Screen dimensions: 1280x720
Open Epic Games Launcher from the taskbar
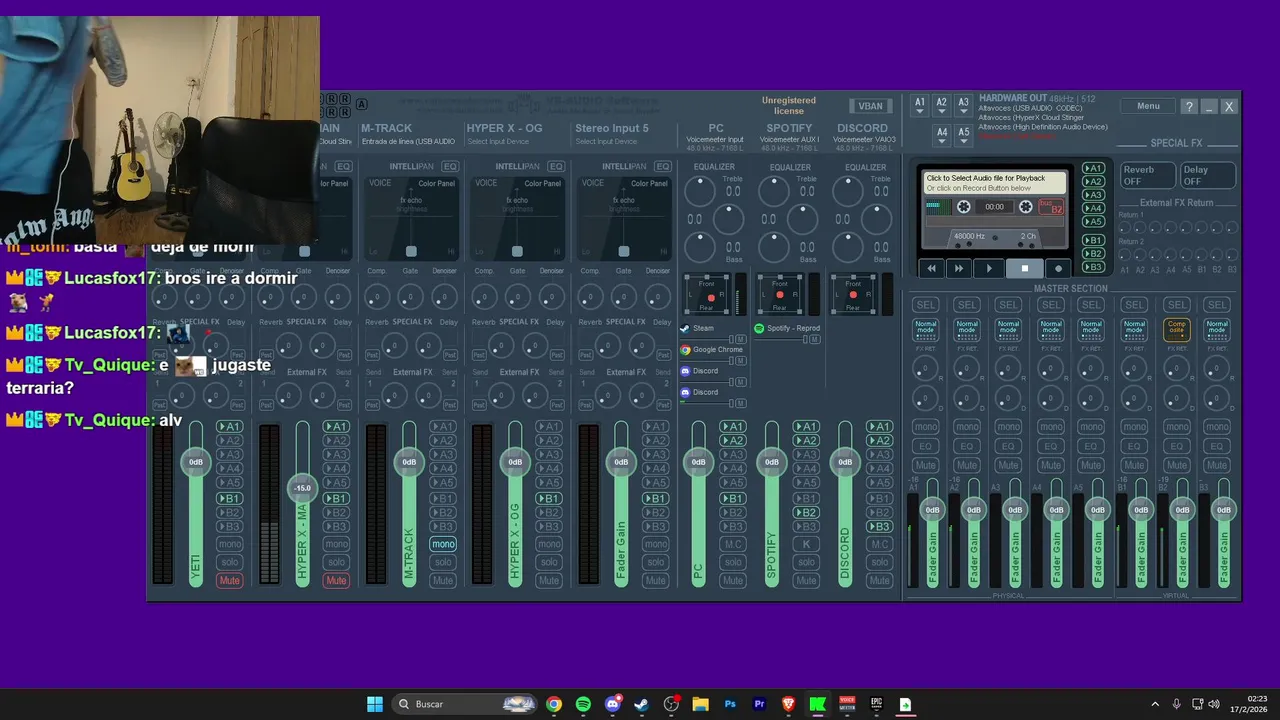click(x=876, y=704)
